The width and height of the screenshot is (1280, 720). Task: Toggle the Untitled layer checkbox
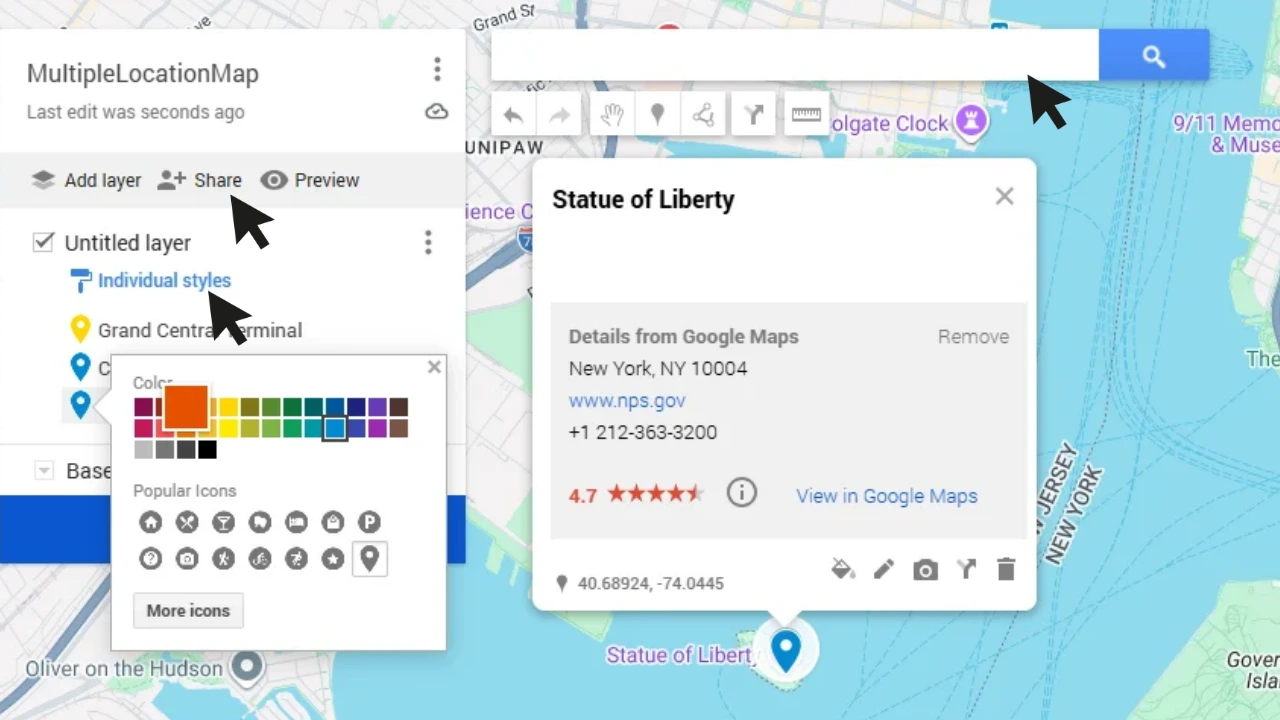click(43, 242)
